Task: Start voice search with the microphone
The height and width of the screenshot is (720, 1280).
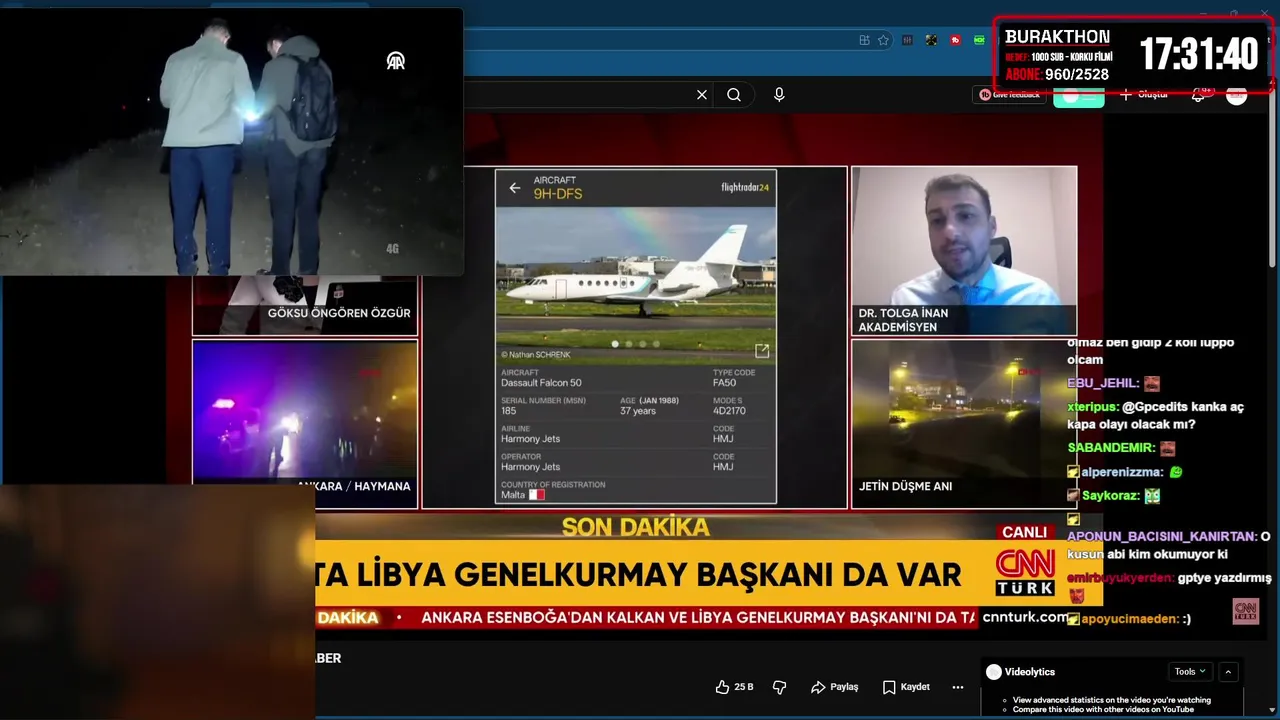Action: pos(779,95)
